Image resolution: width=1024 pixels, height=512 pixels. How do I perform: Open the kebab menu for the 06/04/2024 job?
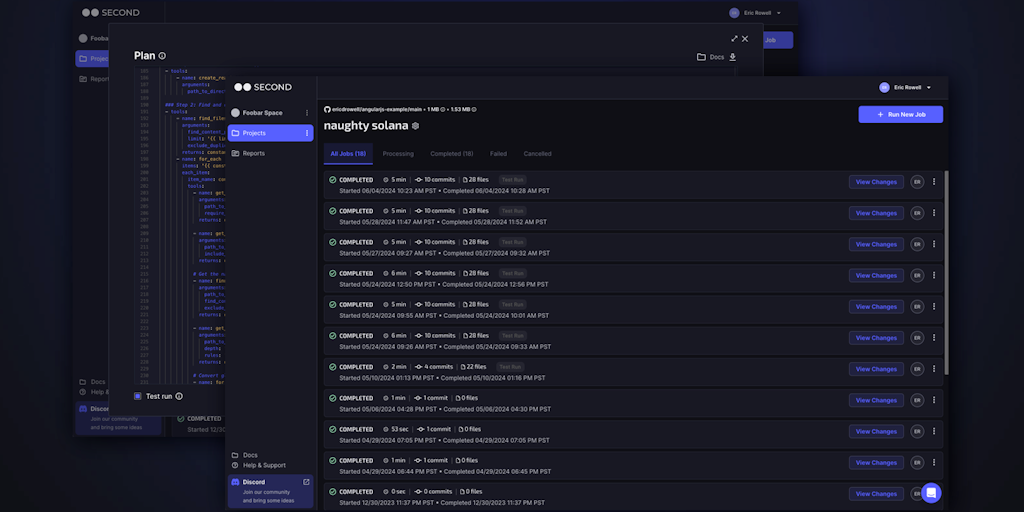[x=934, y=182]
